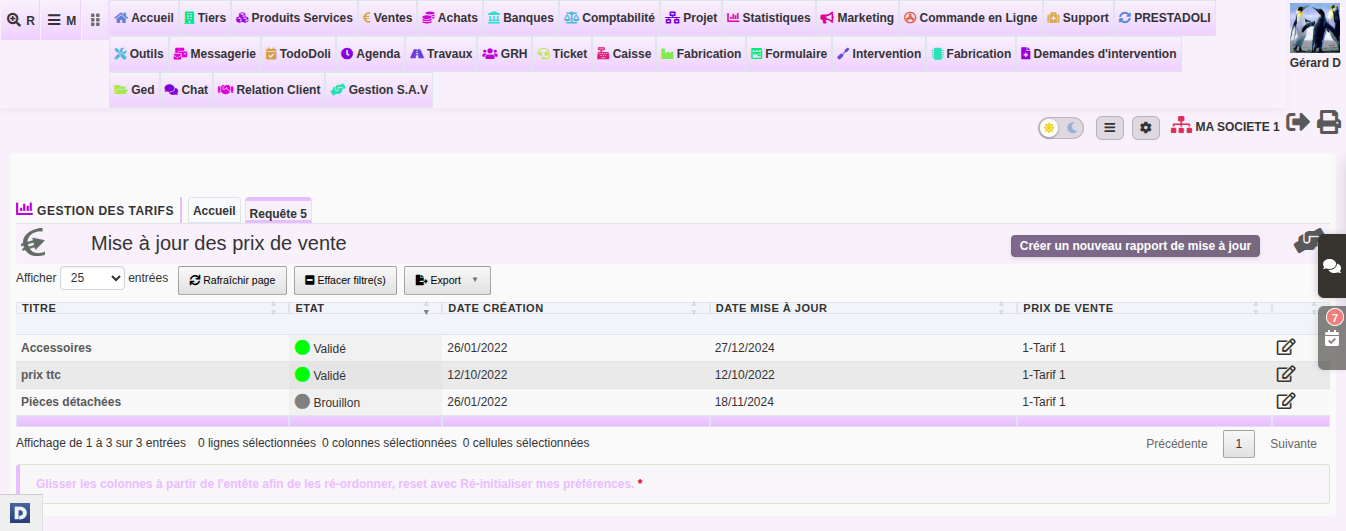
Task: Click the printer icon
Action: point(1329,122)
